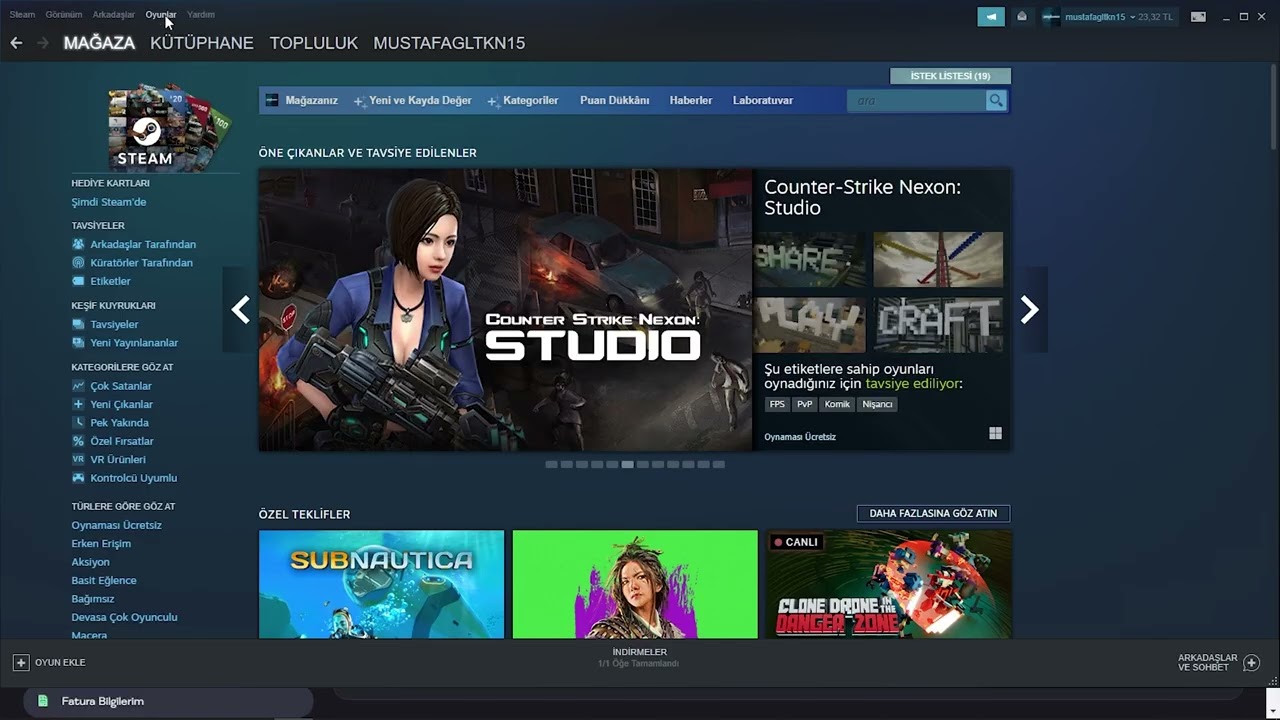1280x720 pixels.
Task: Click the Big Picture mode icon
Action: (x=1198, y=17)
